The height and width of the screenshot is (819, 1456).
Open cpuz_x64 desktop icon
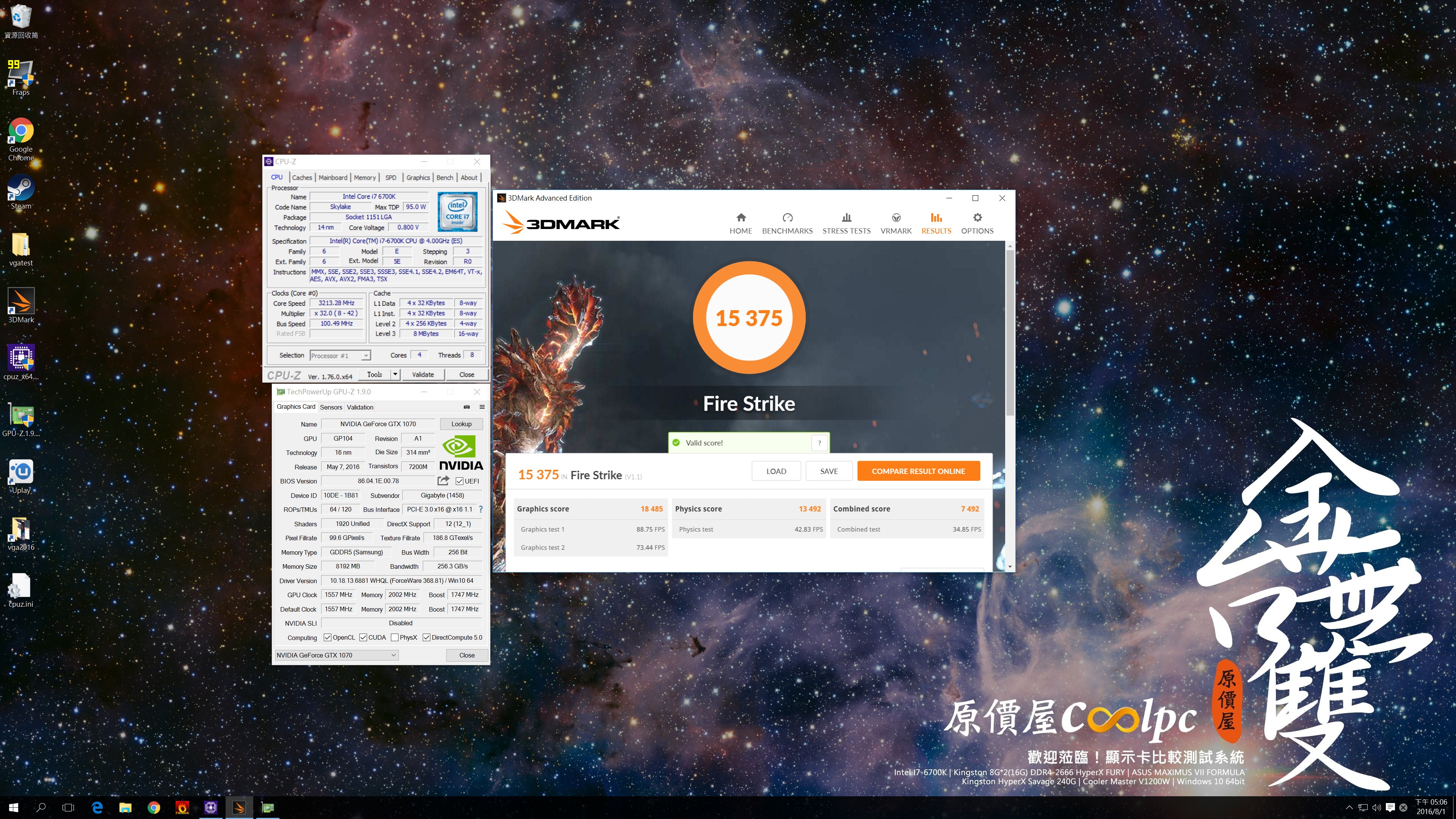pos(21,362)
